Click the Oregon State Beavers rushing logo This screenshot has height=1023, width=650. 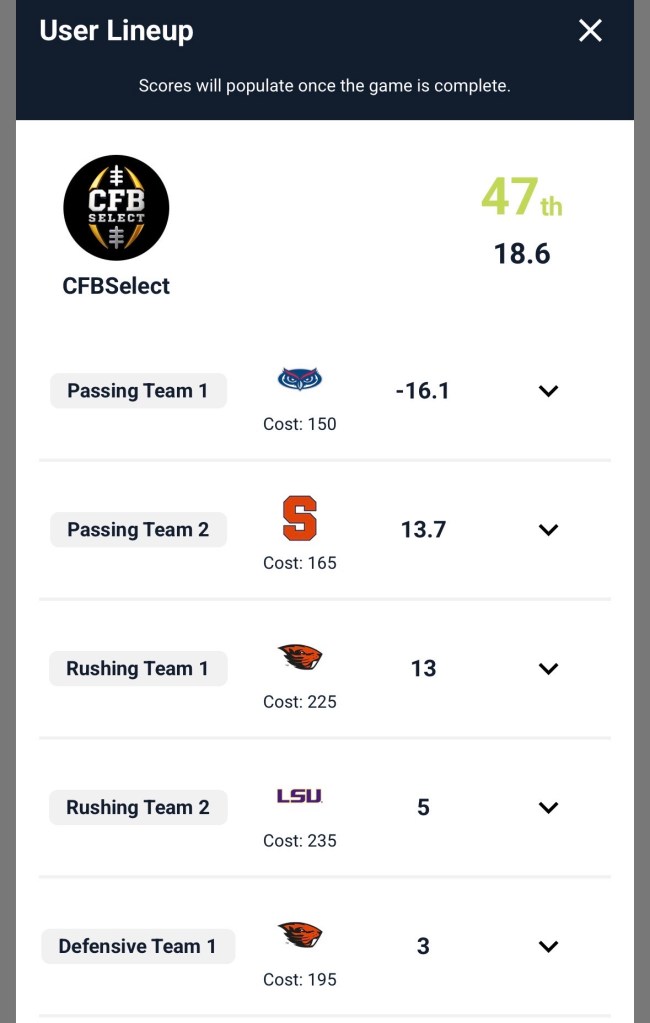pyautogui.click(x=299, y=656)
